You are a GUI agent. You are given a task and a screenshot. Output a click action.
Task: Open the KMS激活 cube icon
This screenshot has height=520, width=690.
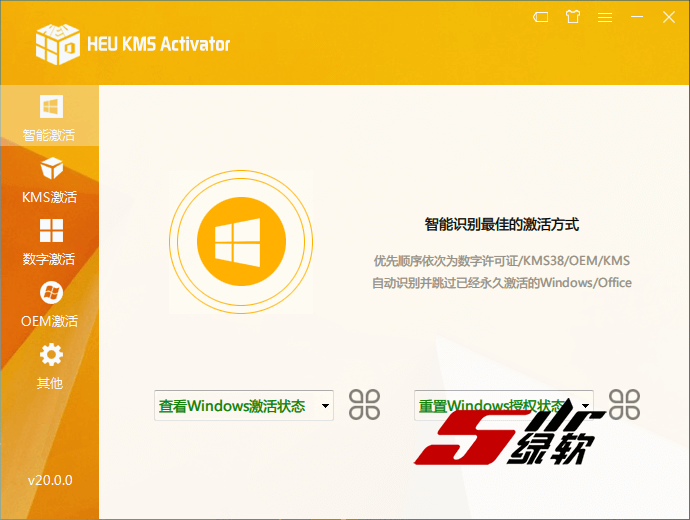[x=51, y=168]
